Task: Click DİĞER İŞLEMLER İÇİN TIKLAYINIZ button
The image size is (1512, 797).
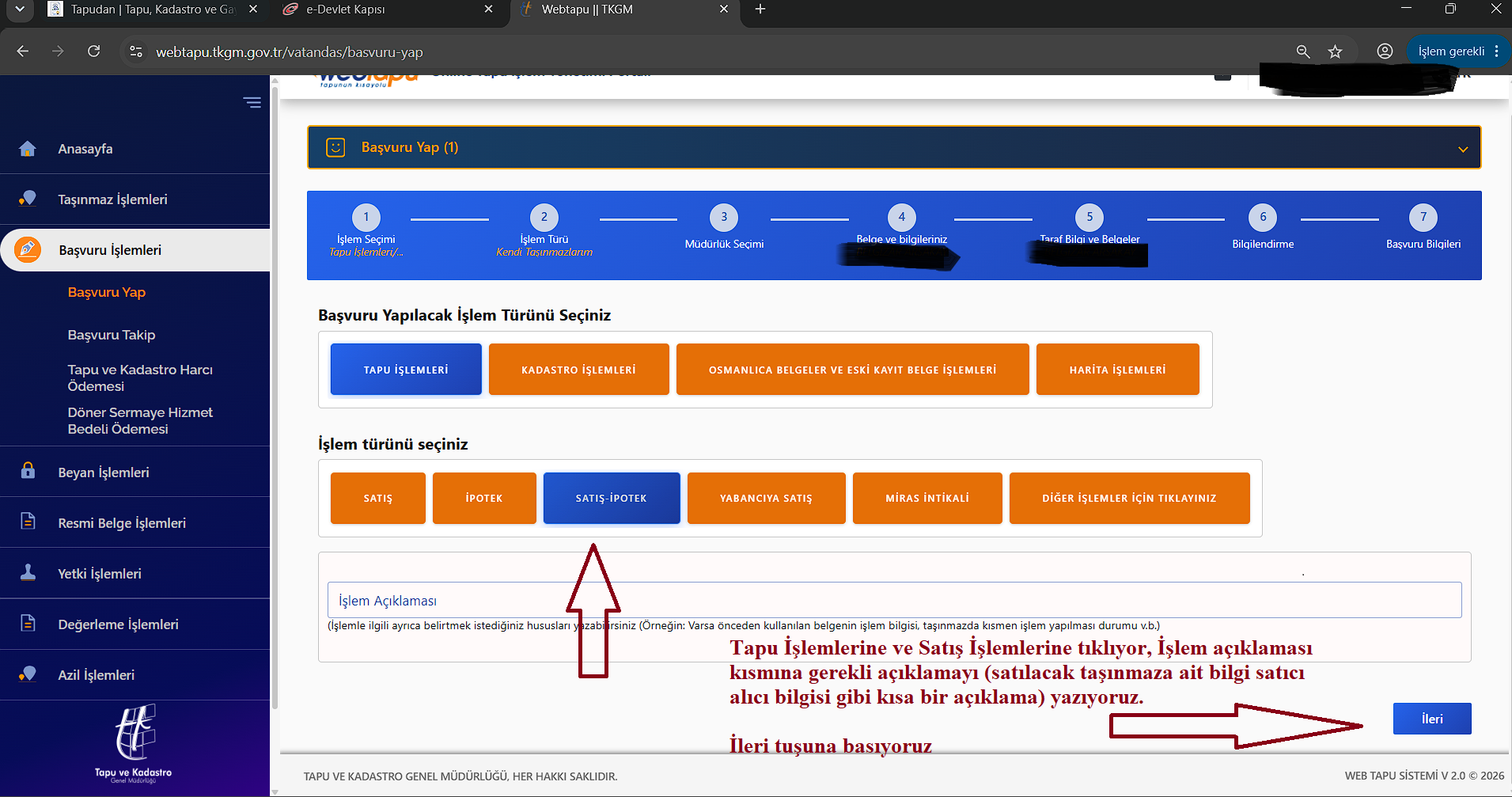Action: pyautogui.click(x=1129, y=498)
